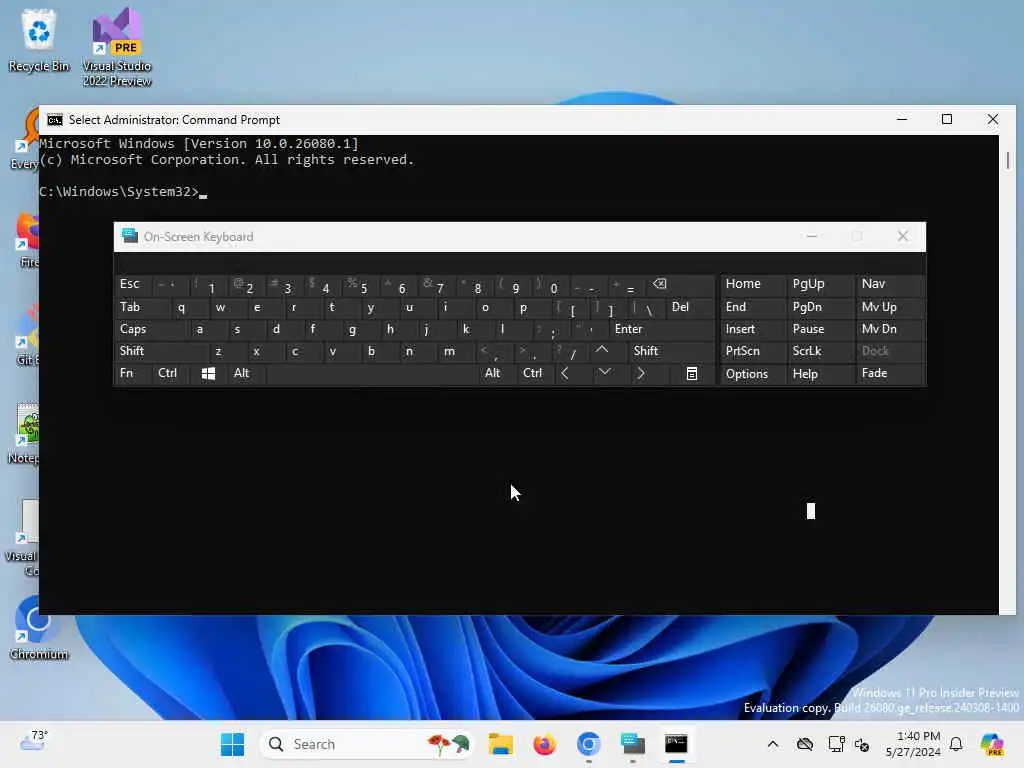Toggle the Caps key on On-Screen Keyboard

point(150,329)
